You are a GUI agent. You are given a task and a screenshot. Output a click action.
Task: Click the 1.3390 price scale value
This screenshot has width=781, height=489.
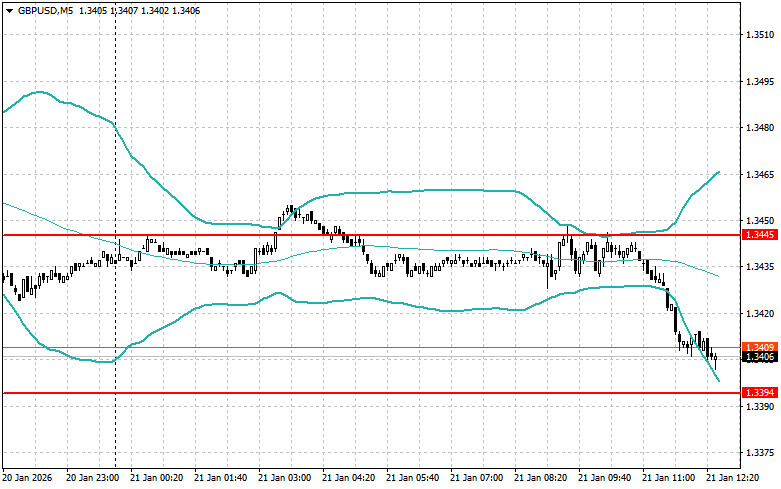pos(760,406)
